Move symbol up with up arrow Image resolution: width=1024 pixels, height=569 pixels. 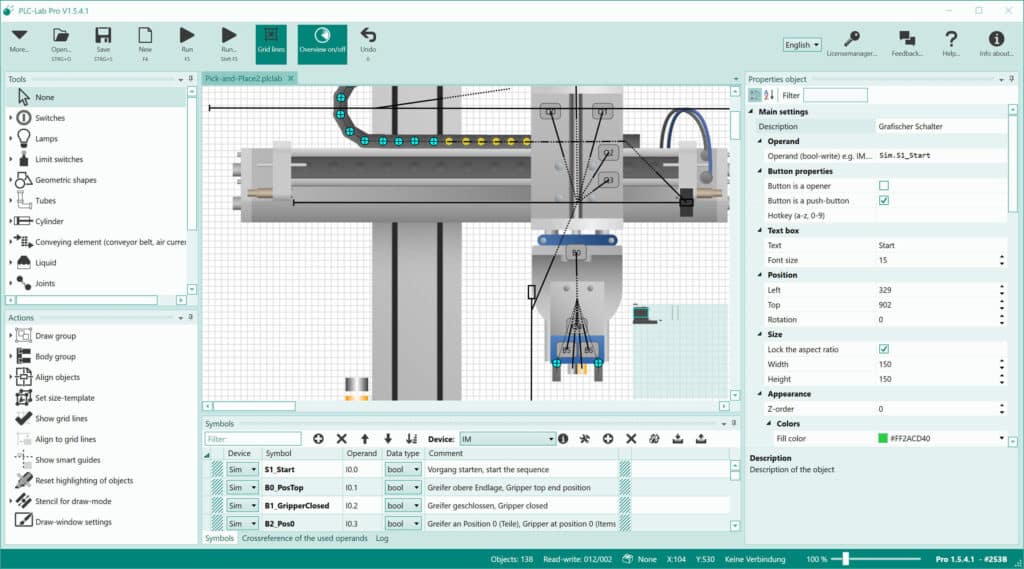(365, 439)
